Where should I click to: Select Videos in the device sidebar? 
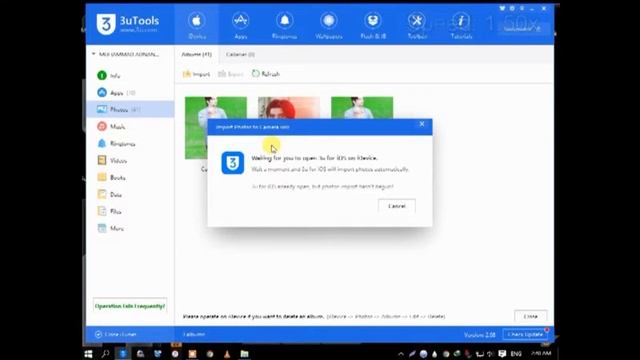[x=131, y=160]
